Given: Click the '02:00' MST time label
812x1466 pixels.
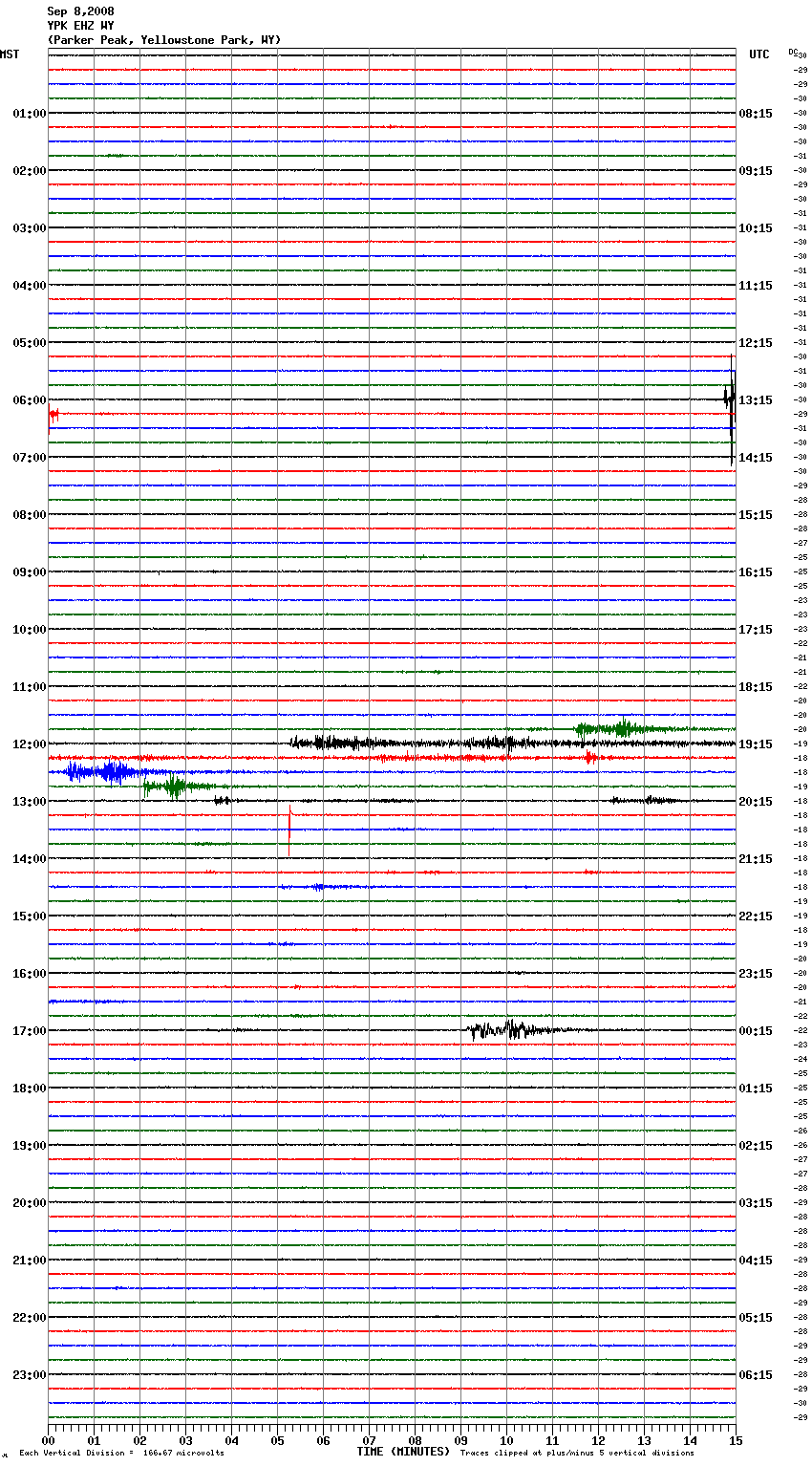Looking at the screenshot, I should pos(30,171).
